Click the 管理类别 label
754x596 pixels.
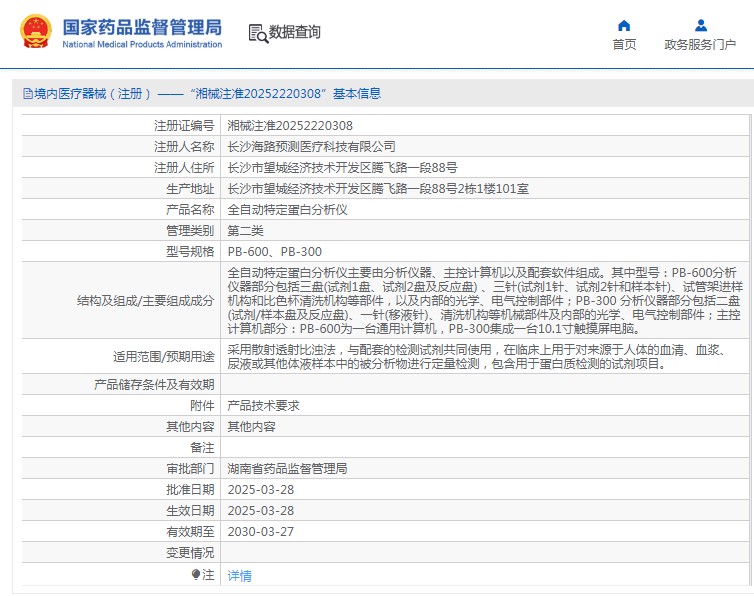coord(190,231)
